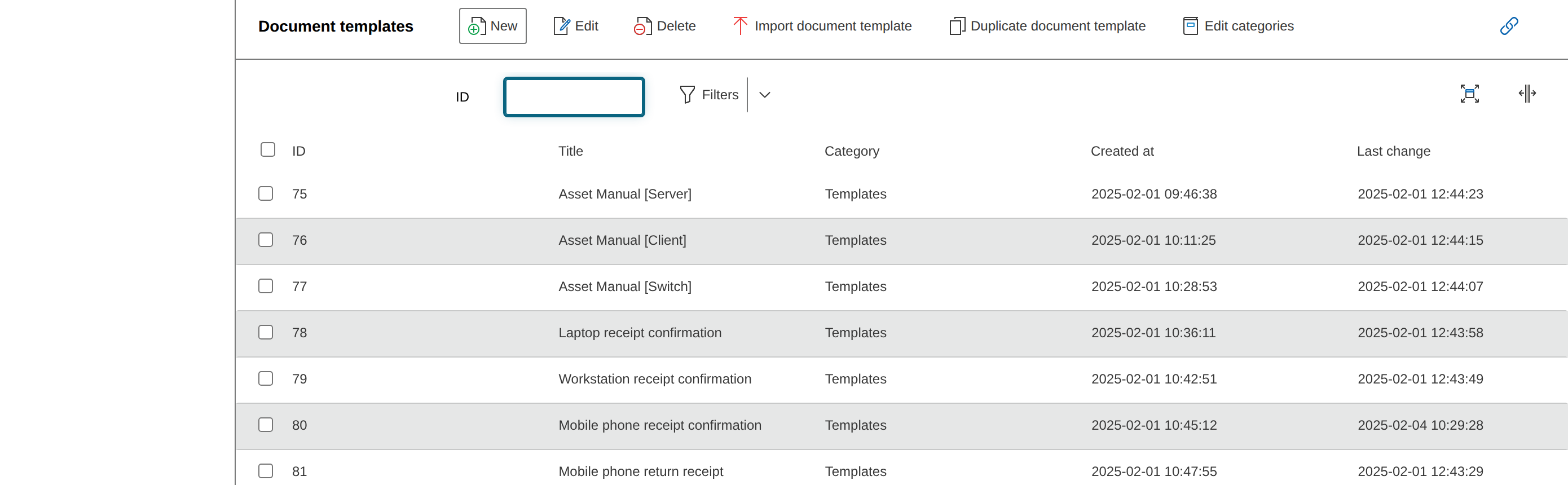Click the ID filter input field
This screenshot has width=1568, height=485.
coord(574,97)
